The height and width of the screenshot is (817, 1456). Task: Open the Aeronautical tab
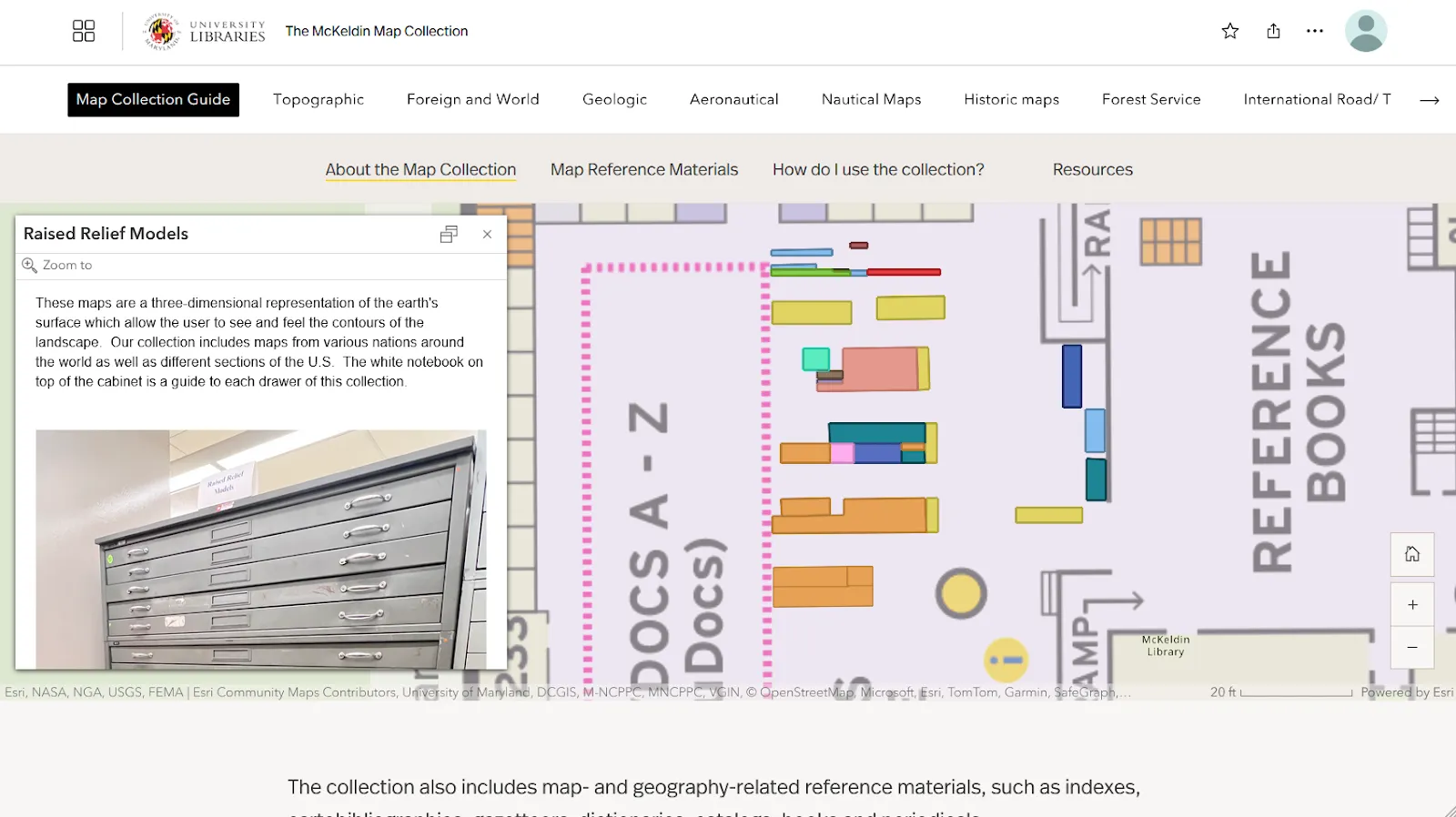click(734, 99)
